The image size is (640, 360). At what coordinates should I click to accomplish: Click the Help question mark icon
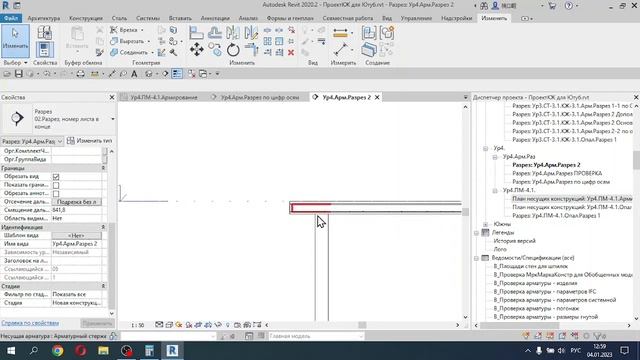569,6
